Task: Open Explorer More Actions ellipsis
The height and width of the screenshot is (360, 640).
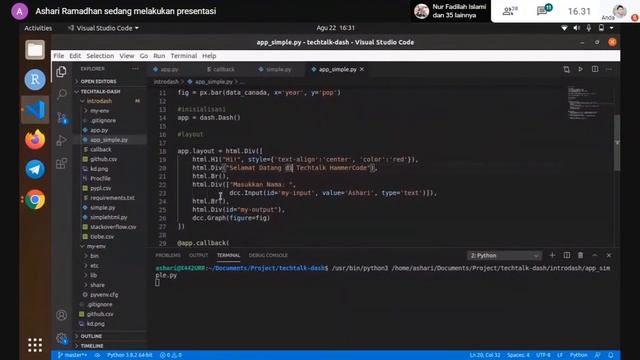Action: pos(135,69)
